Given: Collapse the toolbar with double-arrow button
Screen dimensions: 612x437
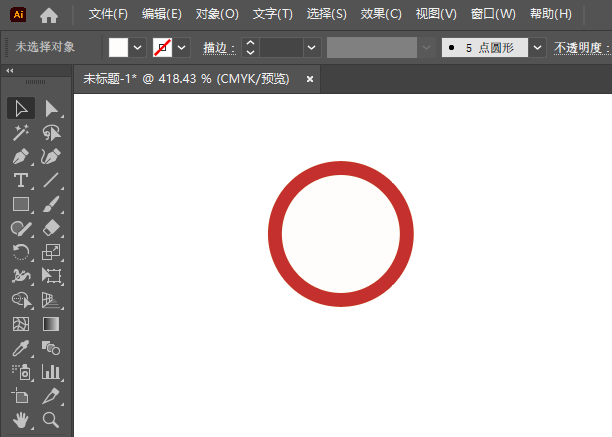Looking at the screenshot, I should tap(10, 71).
